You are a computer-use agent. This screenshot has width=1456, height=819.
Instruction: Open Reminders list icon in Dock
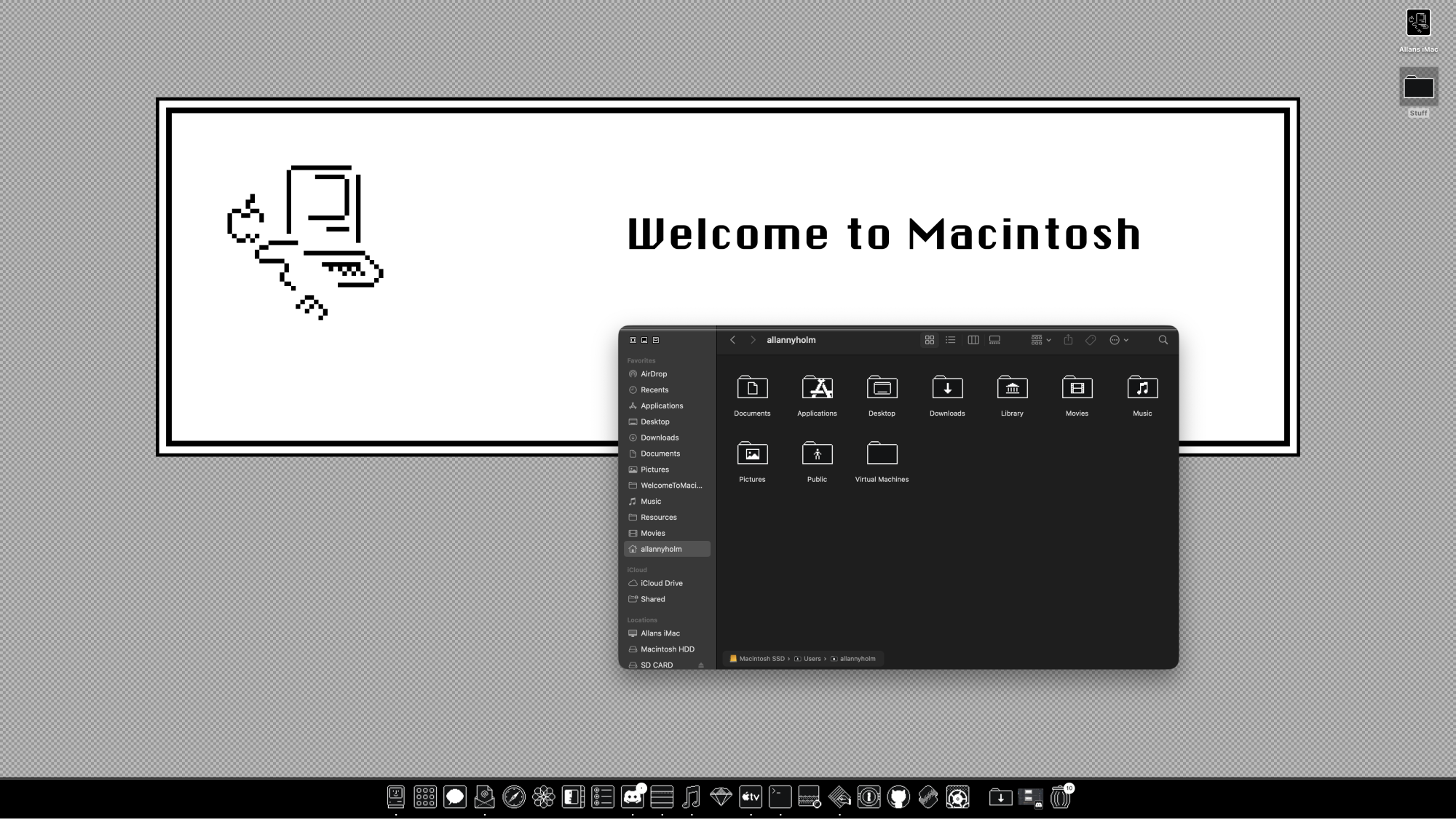point(603,797)
